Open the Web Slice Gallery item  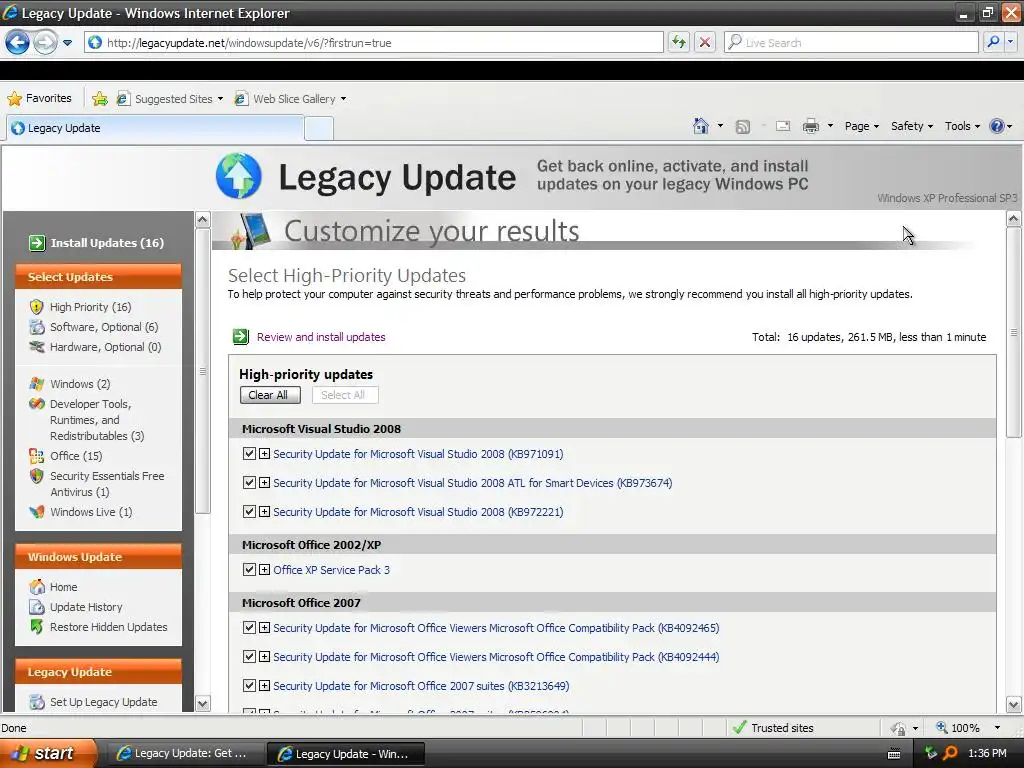(290, 99)
